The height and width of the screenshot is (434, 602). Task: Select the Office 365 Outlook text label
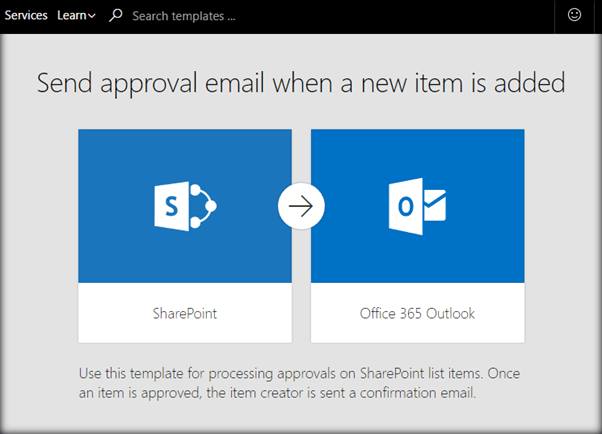pos(417,313)
